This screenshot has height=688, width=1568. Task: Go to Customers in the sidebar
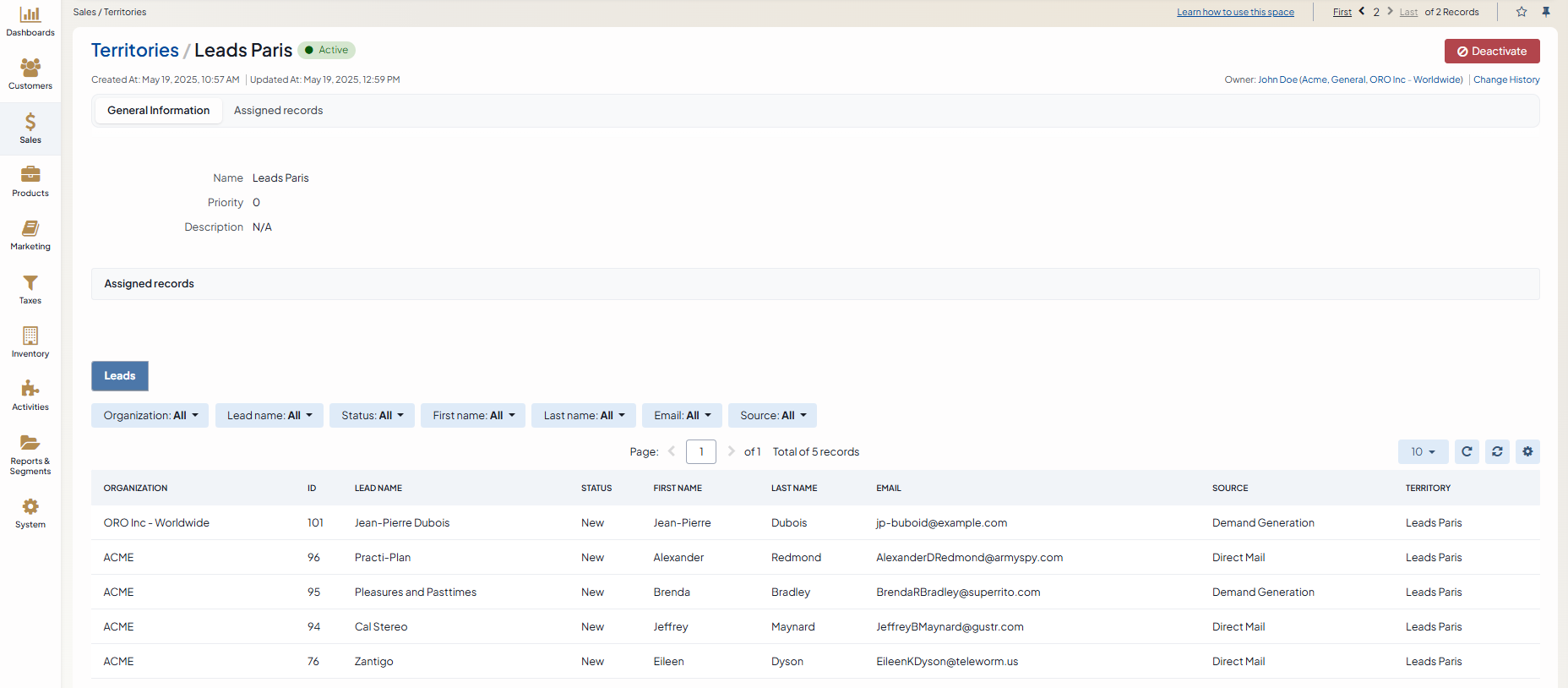30,74
